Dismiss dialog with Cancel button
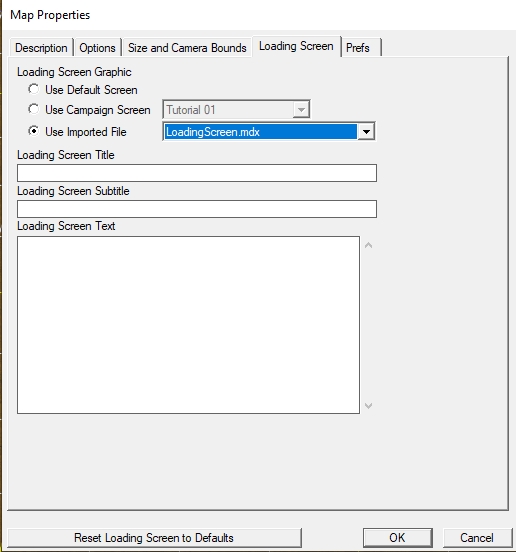Viewport: 516px width, 552px height. point(477,538)
